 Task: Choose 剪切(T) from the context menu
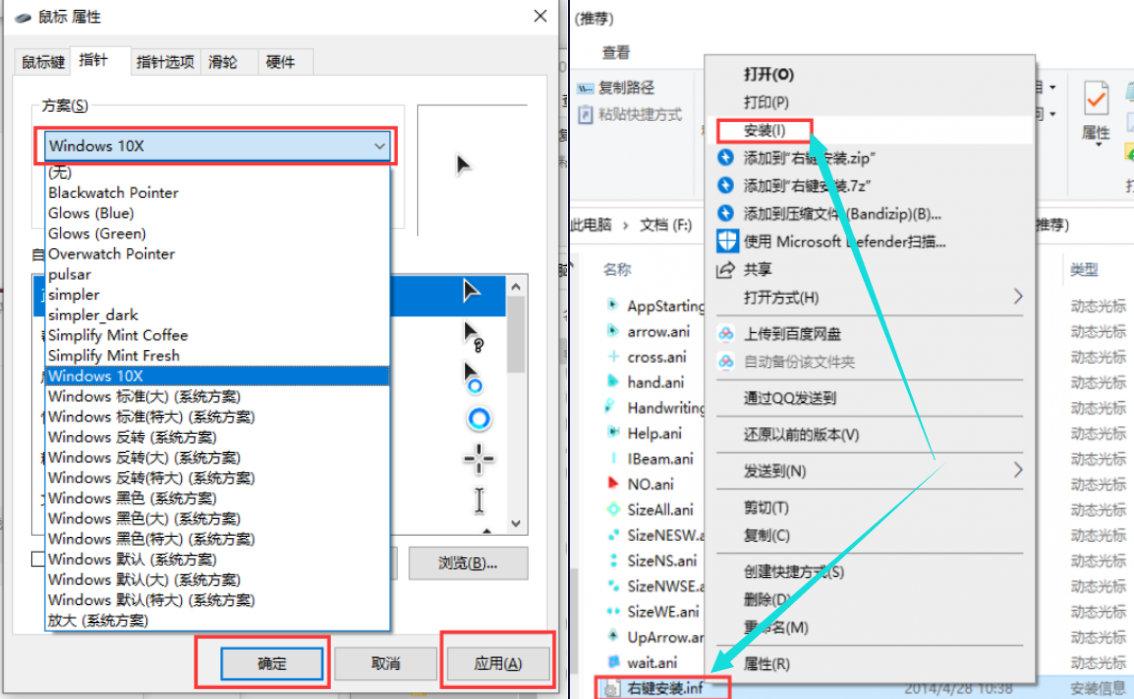[870, 507]
